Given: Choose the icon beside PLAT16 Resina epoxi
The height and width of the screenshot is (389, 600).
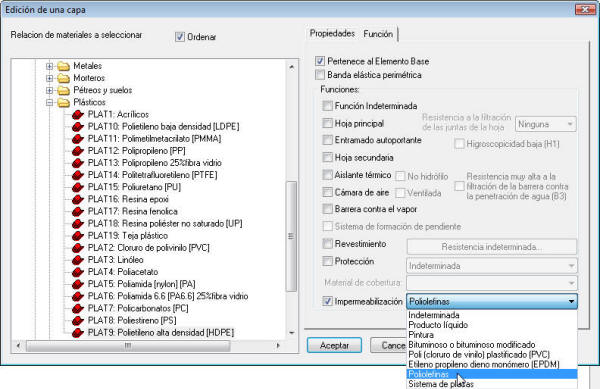Looking at the screenshot, I should point(78,199).
